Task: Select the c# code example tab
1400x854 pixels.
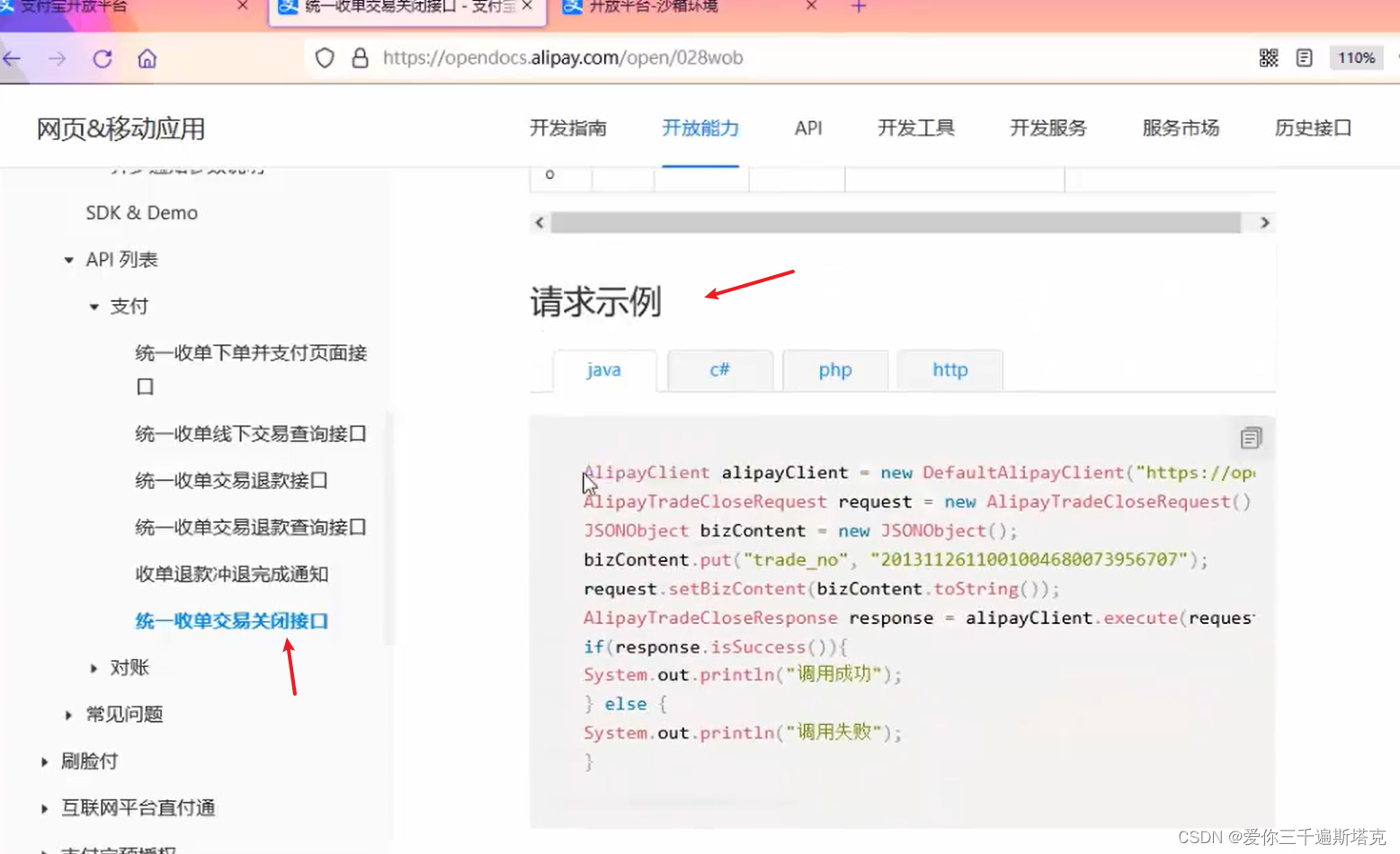Action: tap(719, 369)
